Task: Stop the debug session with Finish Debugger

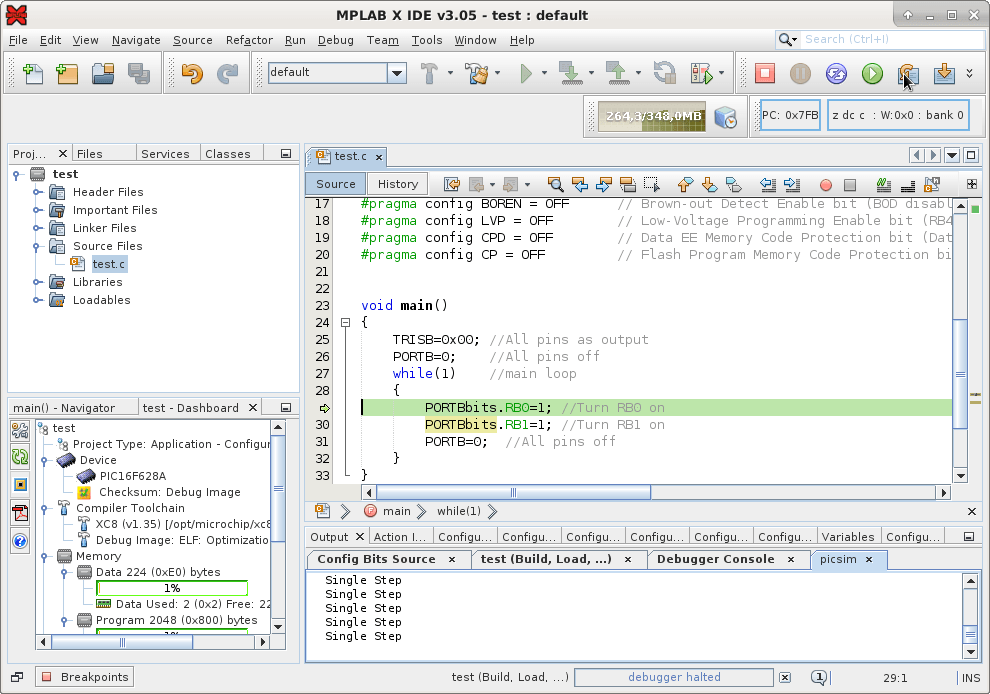Action: [765, 73]
